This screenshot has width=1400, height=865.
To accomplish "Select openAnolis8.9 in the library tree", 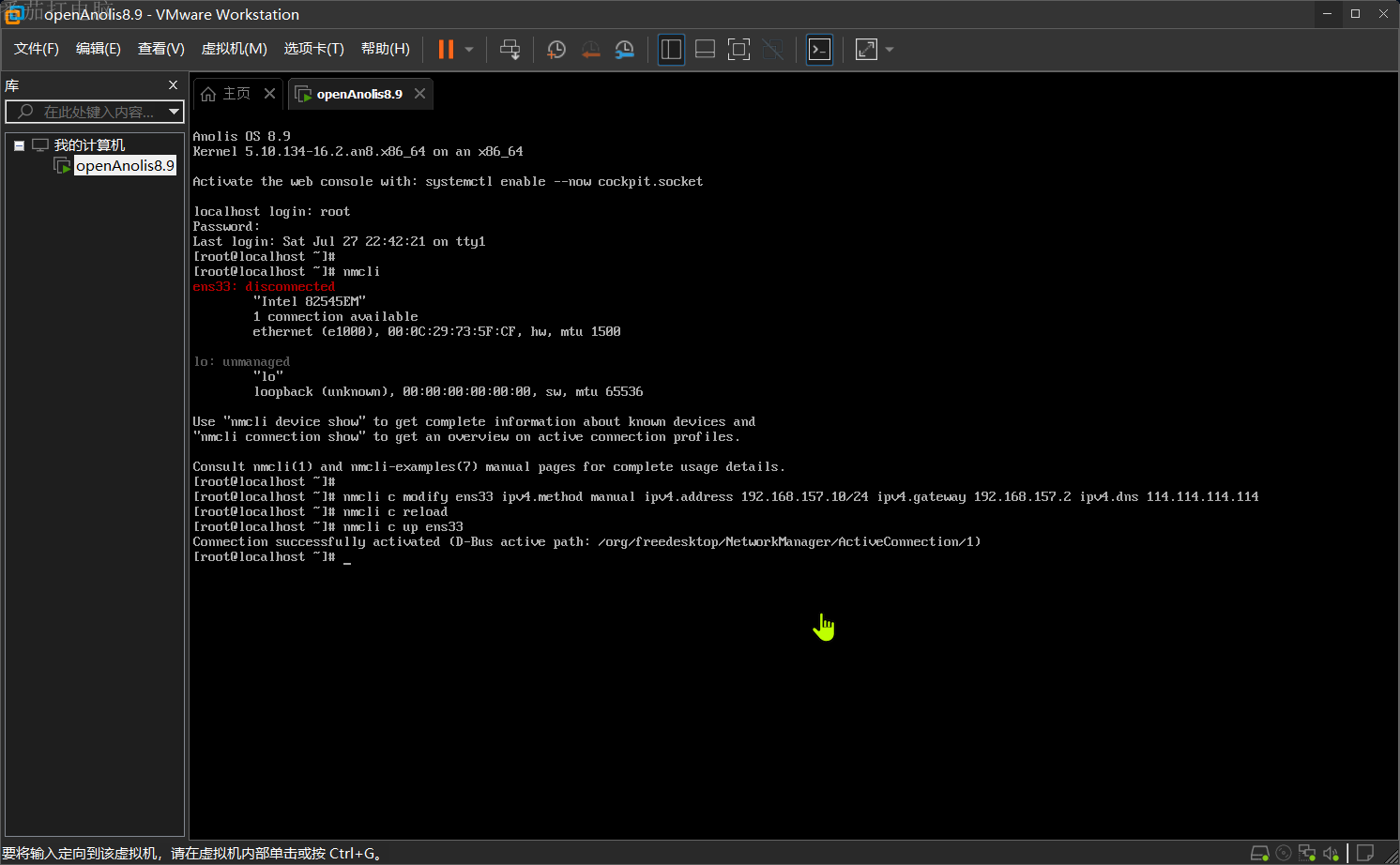I will pos(125,166).
